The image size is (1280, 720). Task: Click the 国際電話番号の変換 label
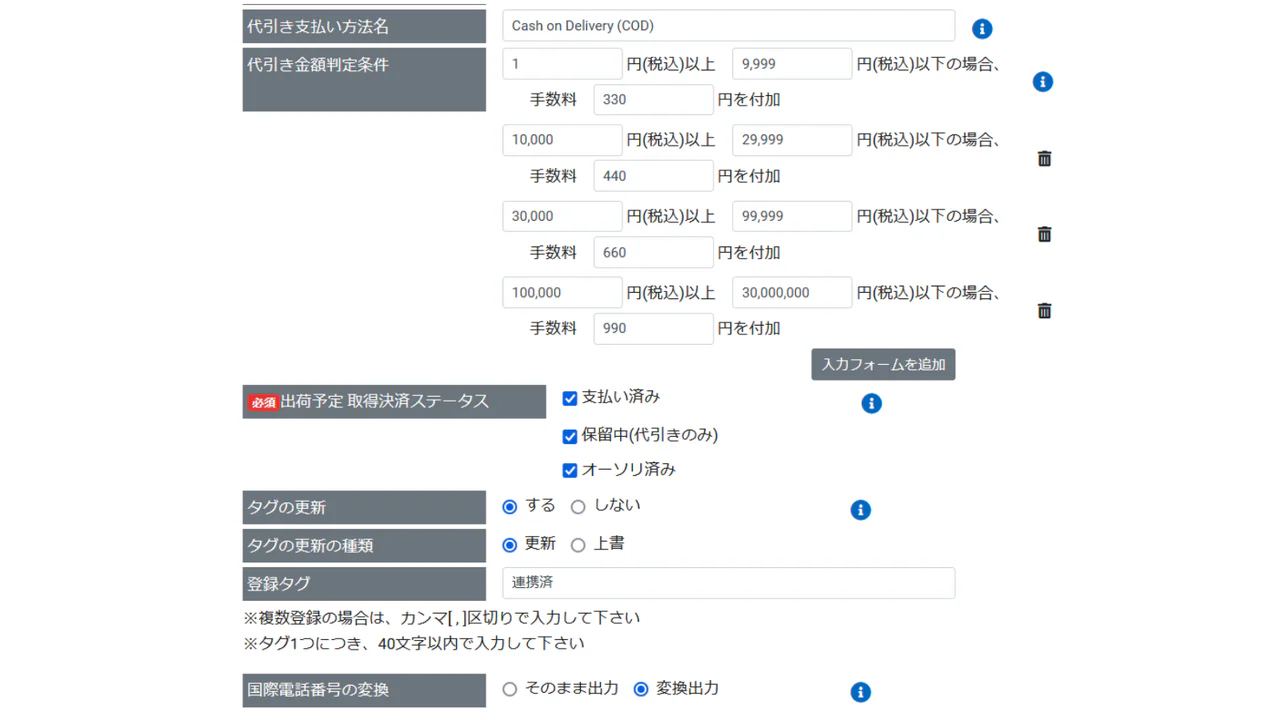click(x=364, y=690)
